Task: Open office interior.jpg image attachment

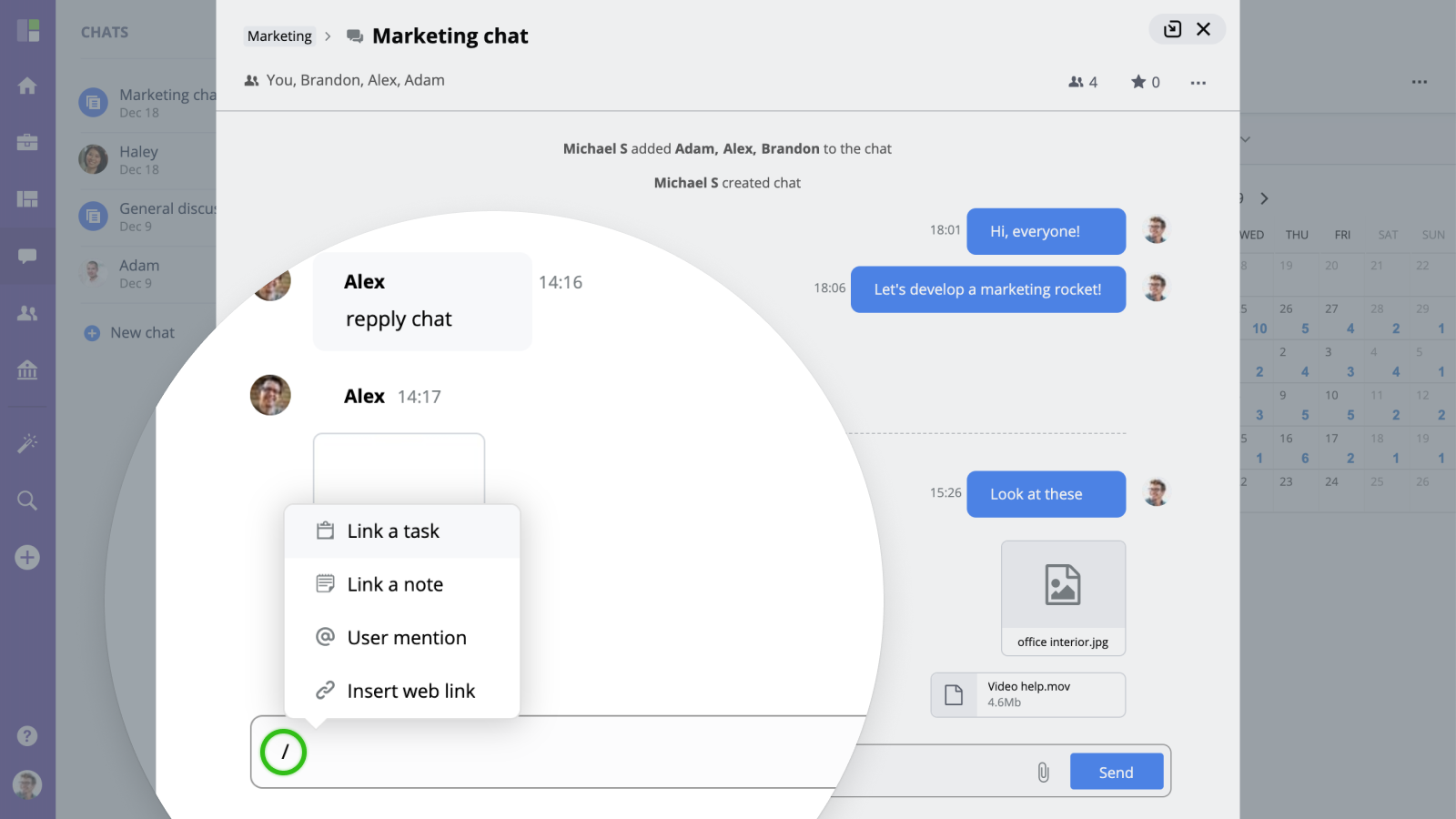Action: tap(1063, 598)
